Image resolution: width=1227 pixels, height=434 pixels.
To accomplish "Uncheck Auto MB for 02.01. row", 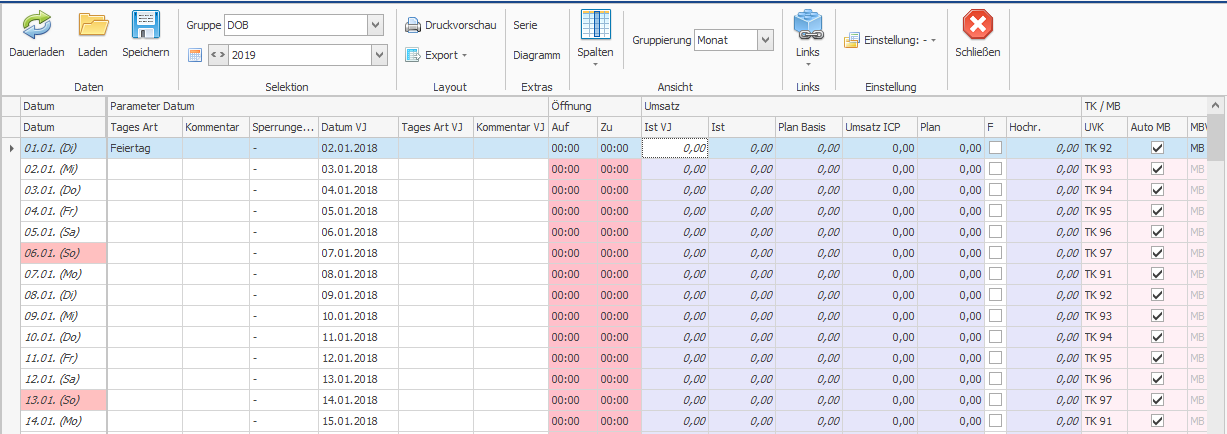I will [1157, 169].
